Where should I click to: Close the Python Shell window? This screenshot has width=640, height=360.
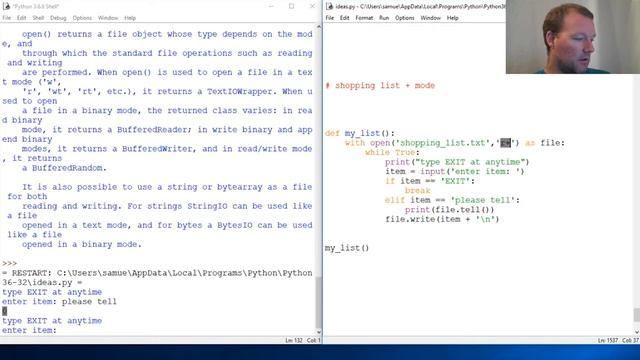[x=312, y=6]
